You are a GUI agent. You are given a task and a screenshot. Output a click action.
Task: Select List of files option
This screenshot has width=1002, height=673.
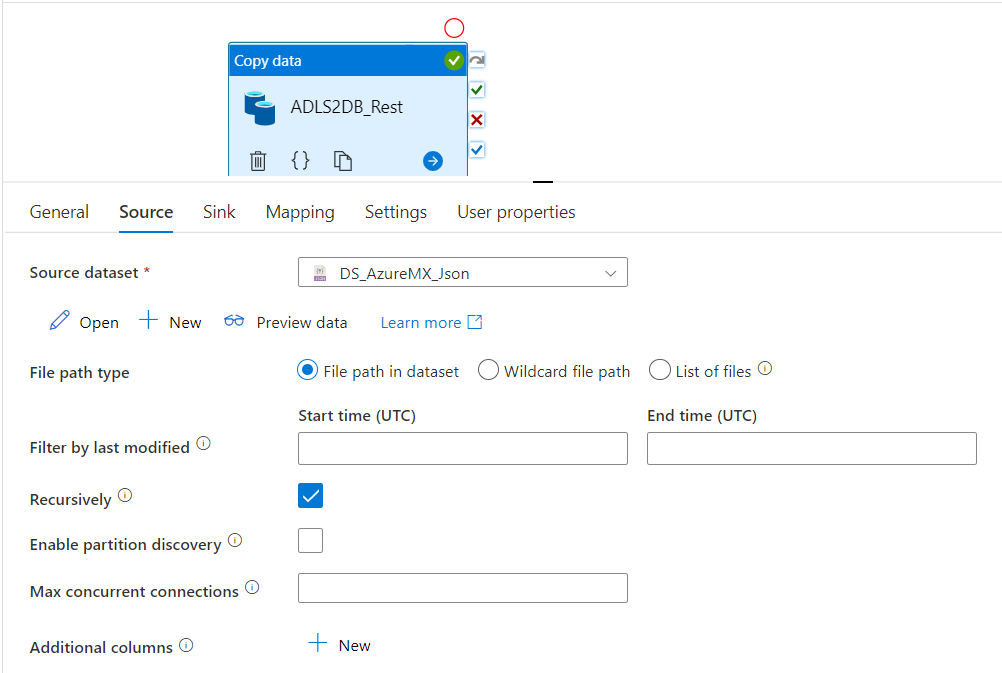[659, 370]
